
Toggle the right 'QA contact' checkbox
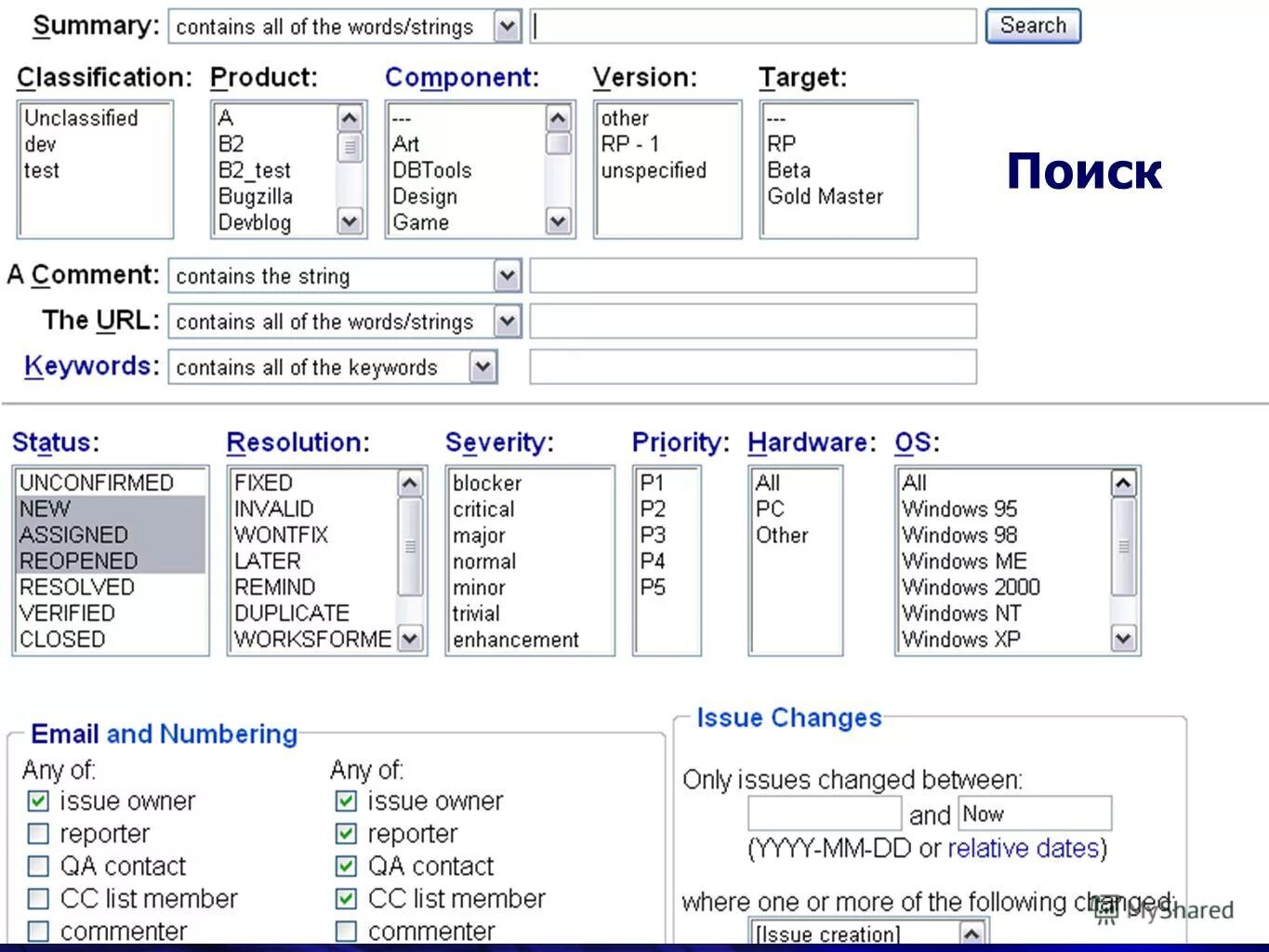(346, 866)
